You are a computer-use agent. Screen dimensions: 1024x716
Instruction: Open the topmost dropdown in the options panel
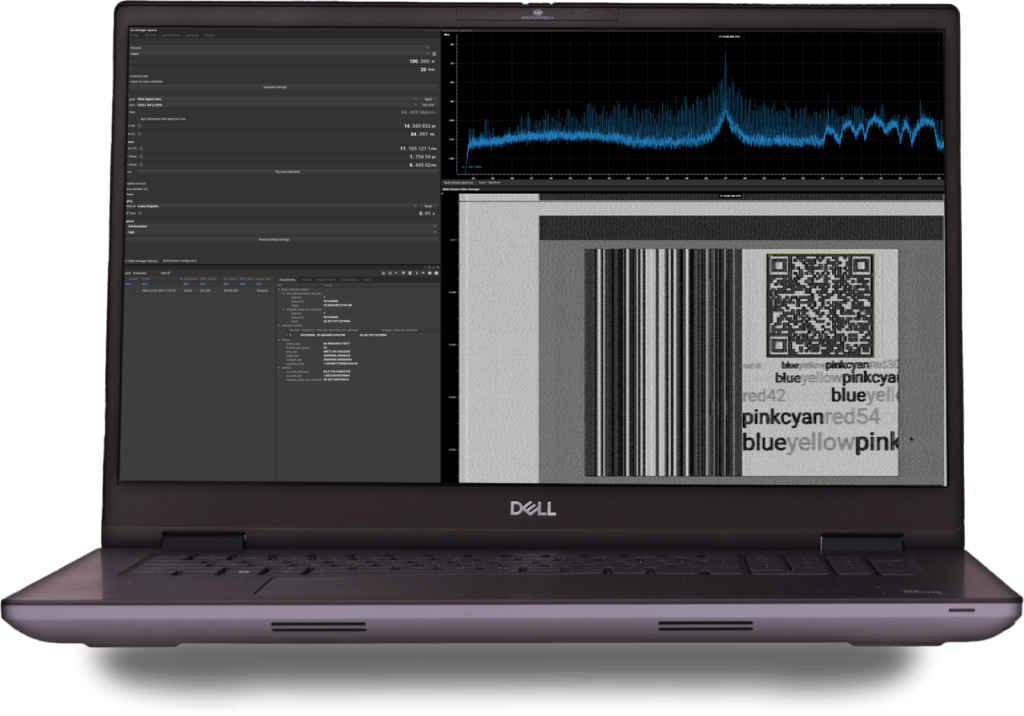point(280,48)
